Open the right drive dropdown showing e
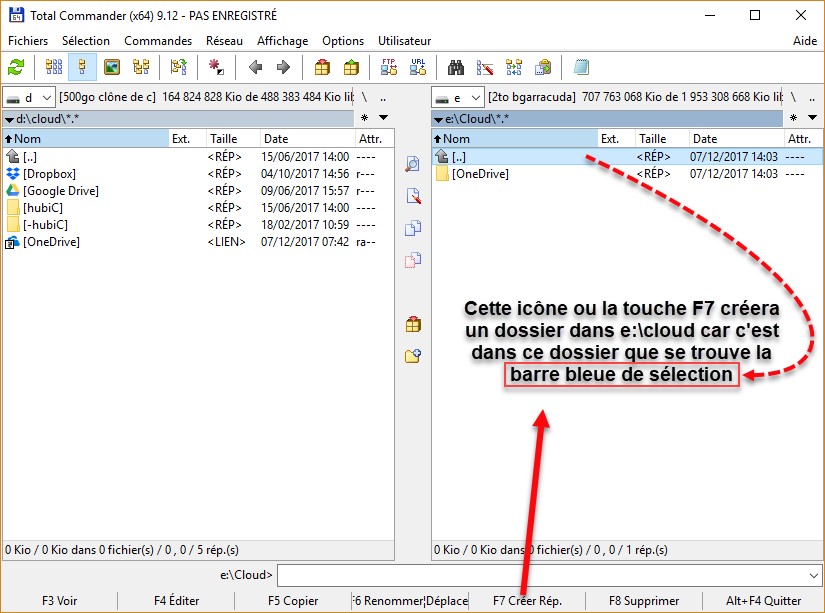The height and width of the screenshot is (613, 825). point(458,97)
